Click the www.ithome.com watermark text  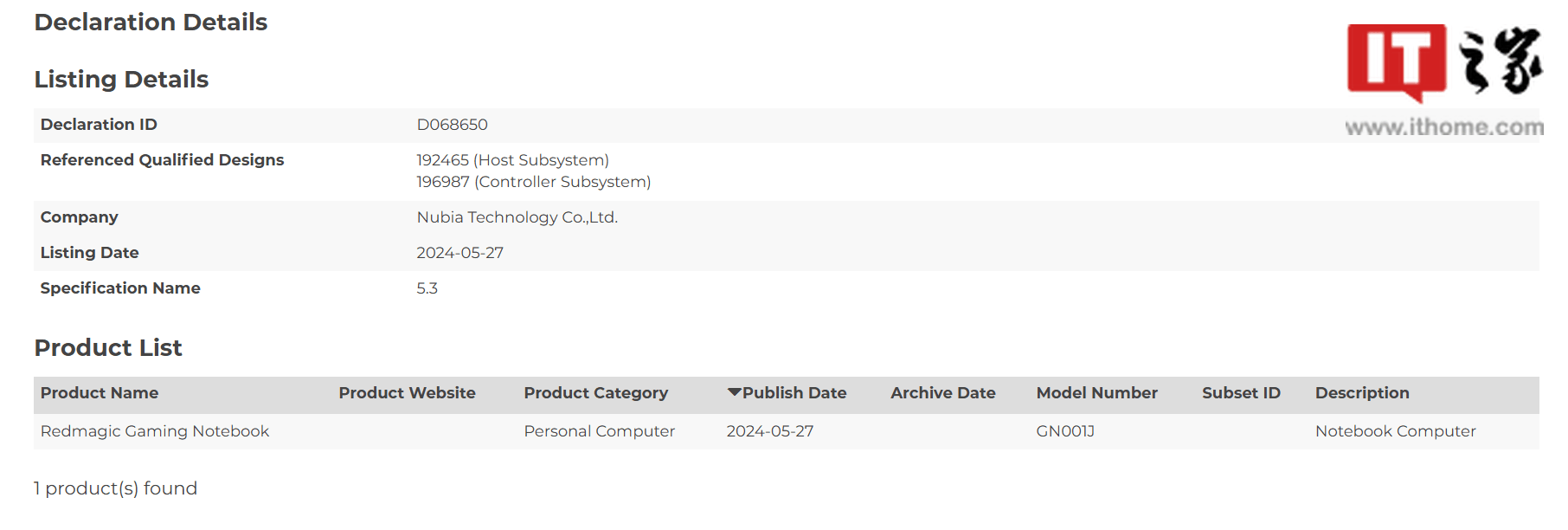pos(1443,127)
